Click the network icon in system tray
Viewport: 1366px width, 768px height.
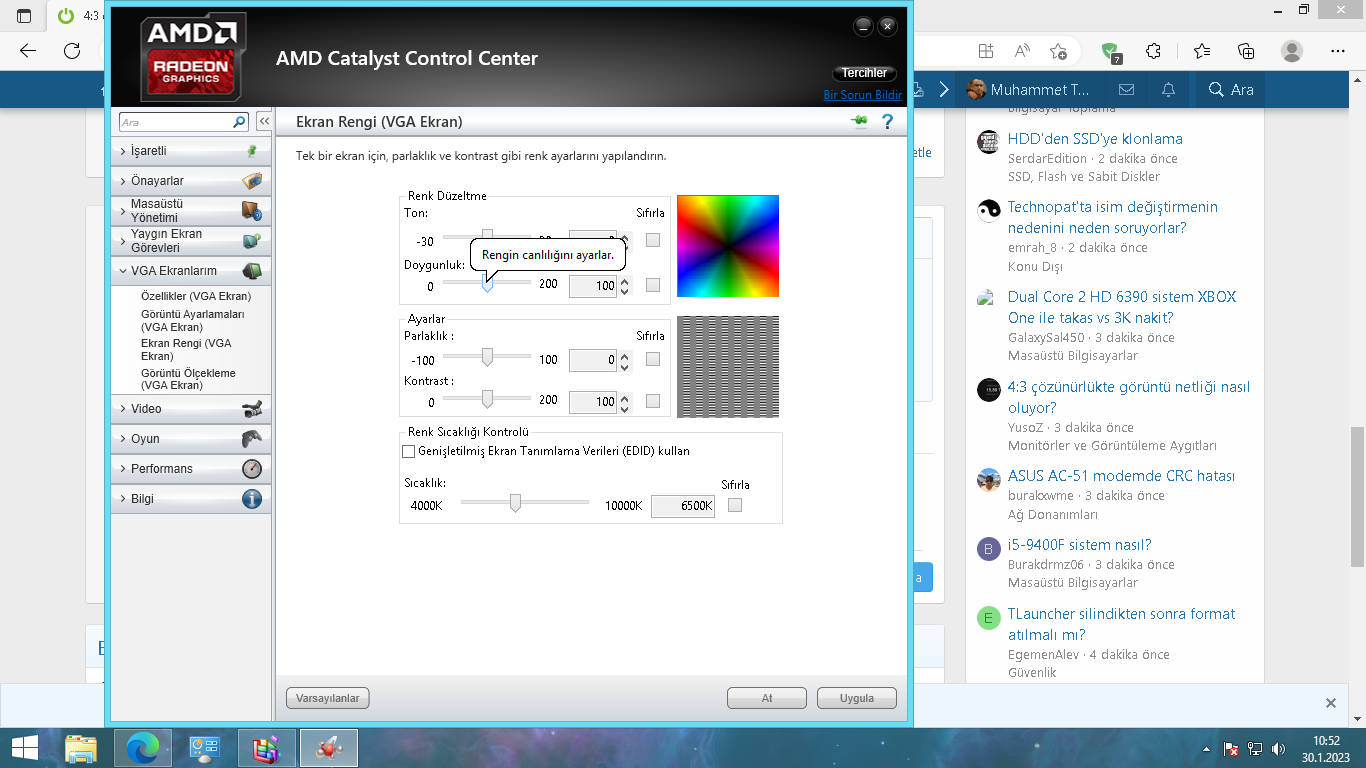point(1255,748)
